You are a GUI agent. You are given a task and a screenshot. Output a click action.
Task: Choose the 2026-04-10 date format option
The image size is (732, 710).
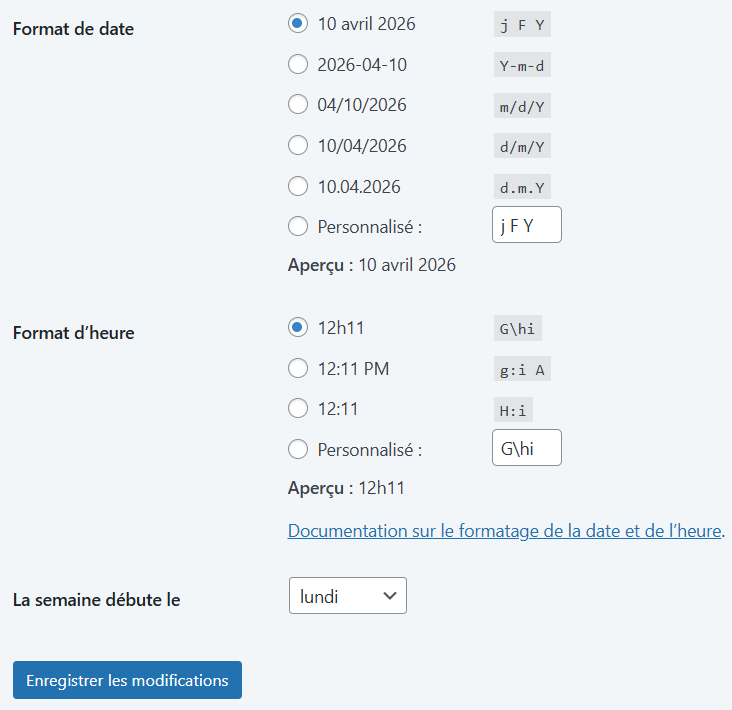[x=297, y=65]
